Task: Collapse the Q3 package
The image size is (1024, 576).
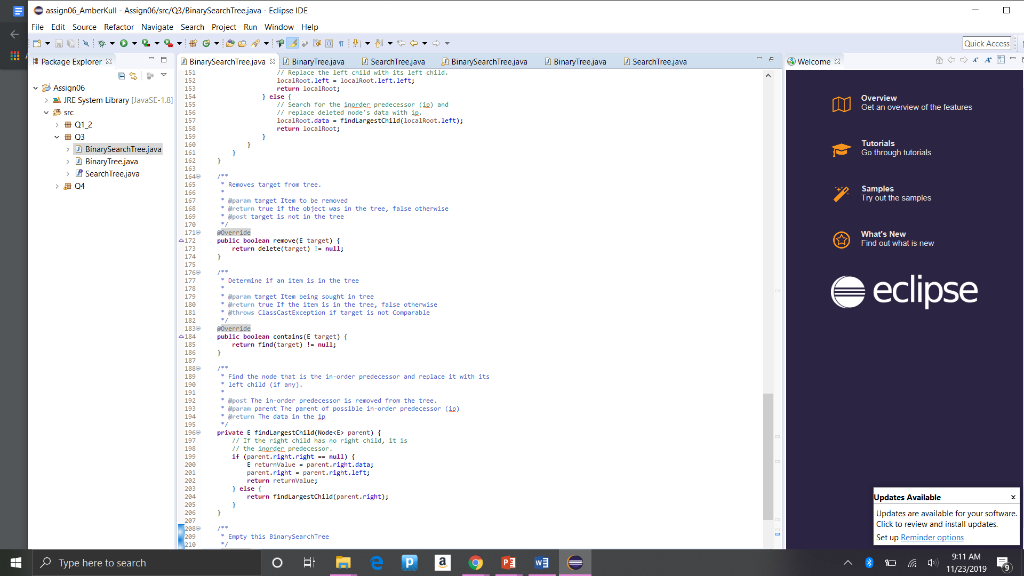Action: (x=57, y=137)
